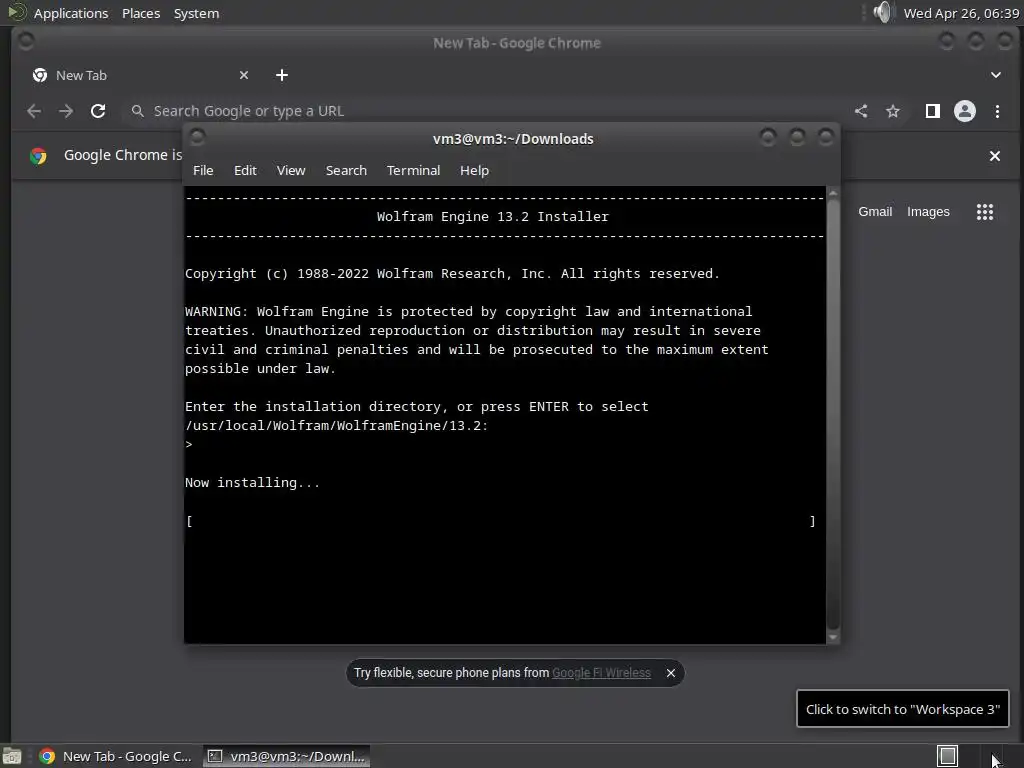1024x768 pixels.
Task: Open a new Chrome tab with plus button
Action: [281, 75]
